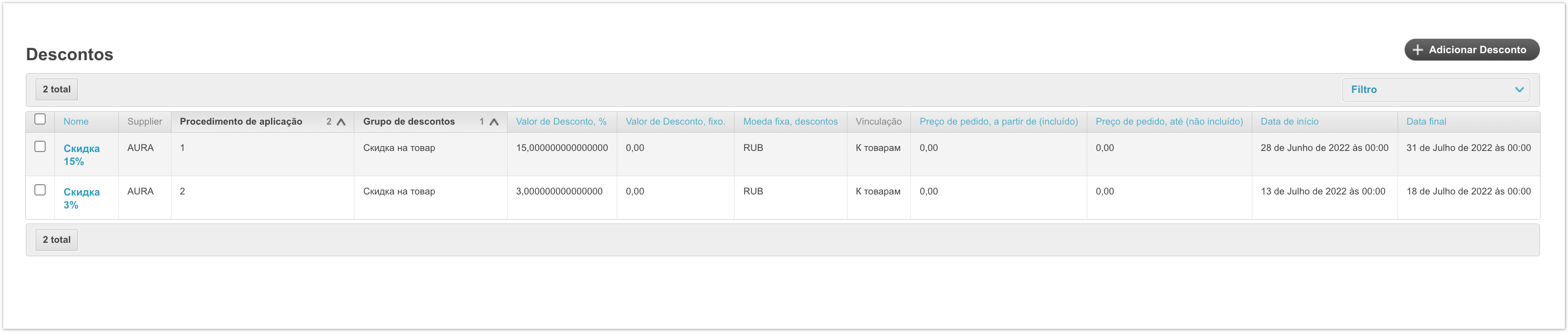Check the box for Скидка 3% row
The image size is (1568, 332).
point(40,190)
